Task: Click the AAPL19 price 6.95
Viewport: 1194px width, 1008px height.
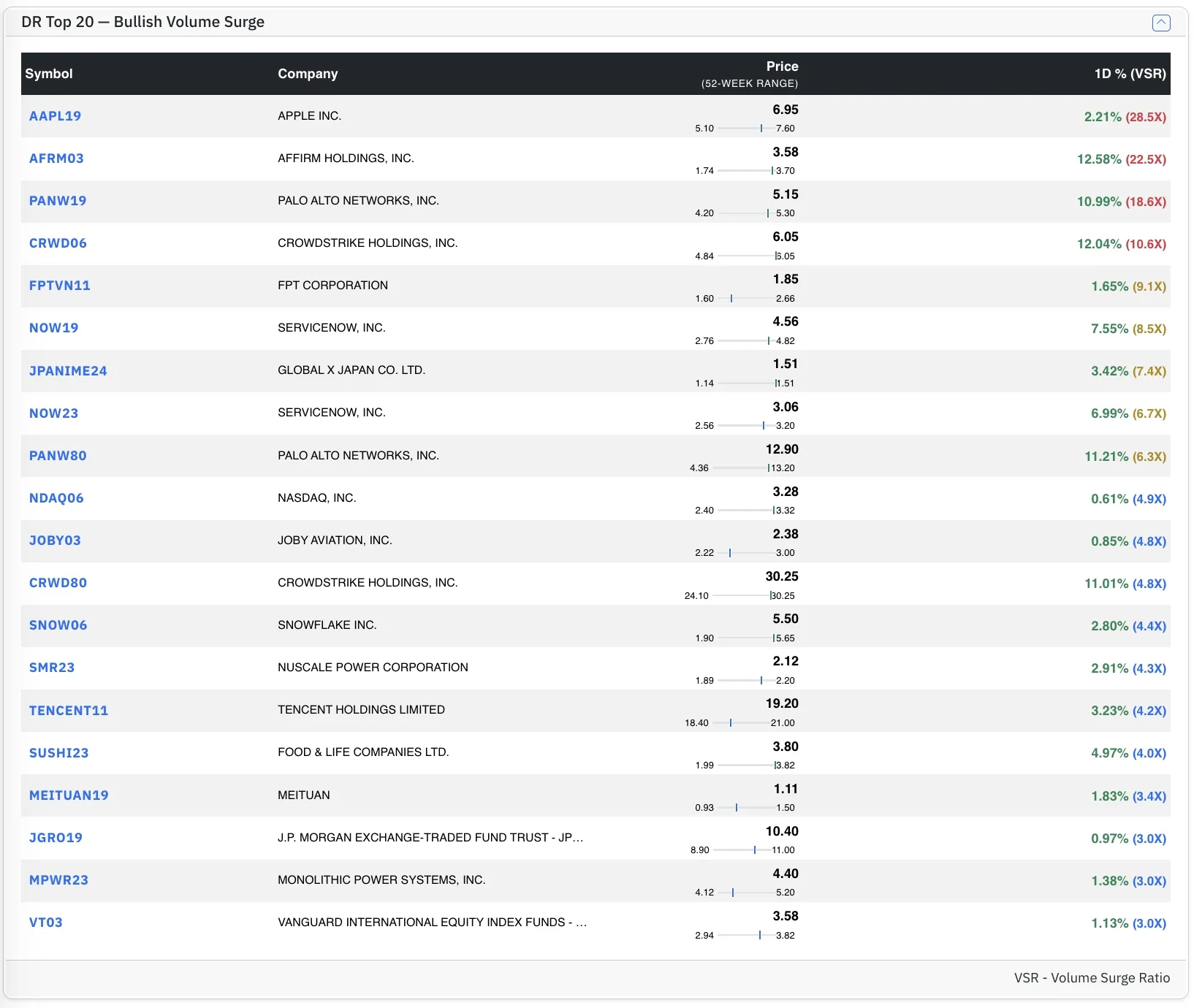Action: pyautogui.click(x=786, y=110)
